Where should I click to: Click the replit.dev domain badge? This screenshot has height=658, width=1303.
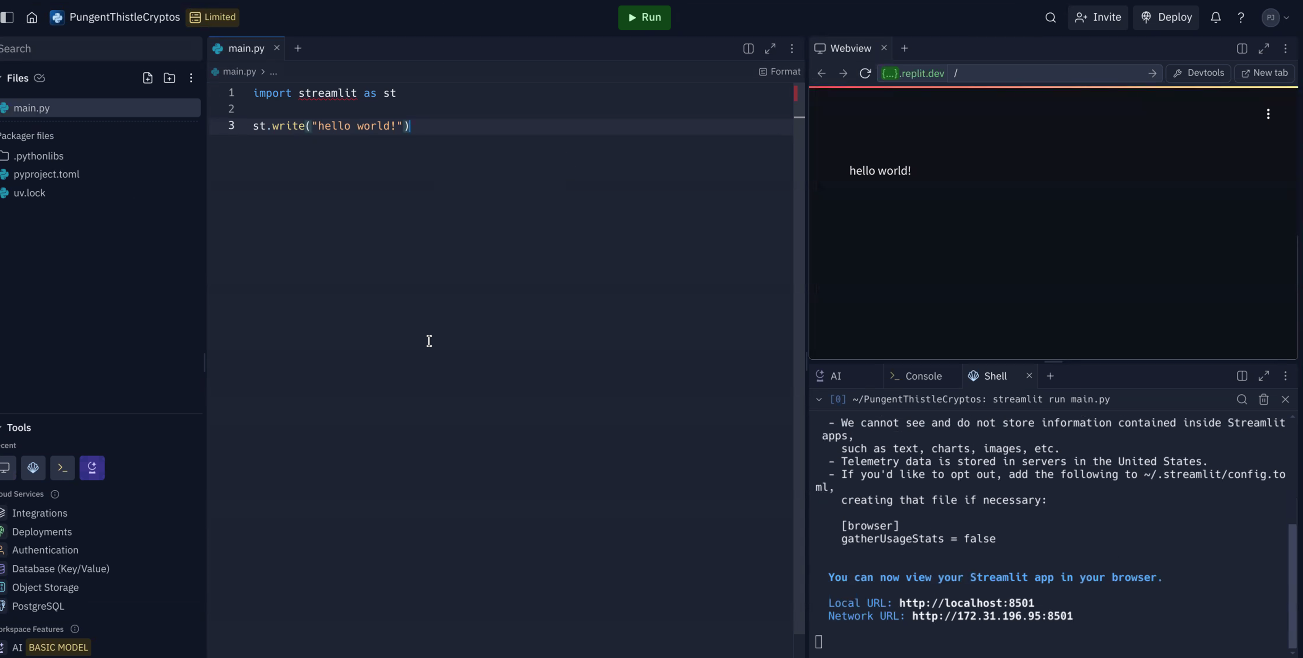pos(912,73)
